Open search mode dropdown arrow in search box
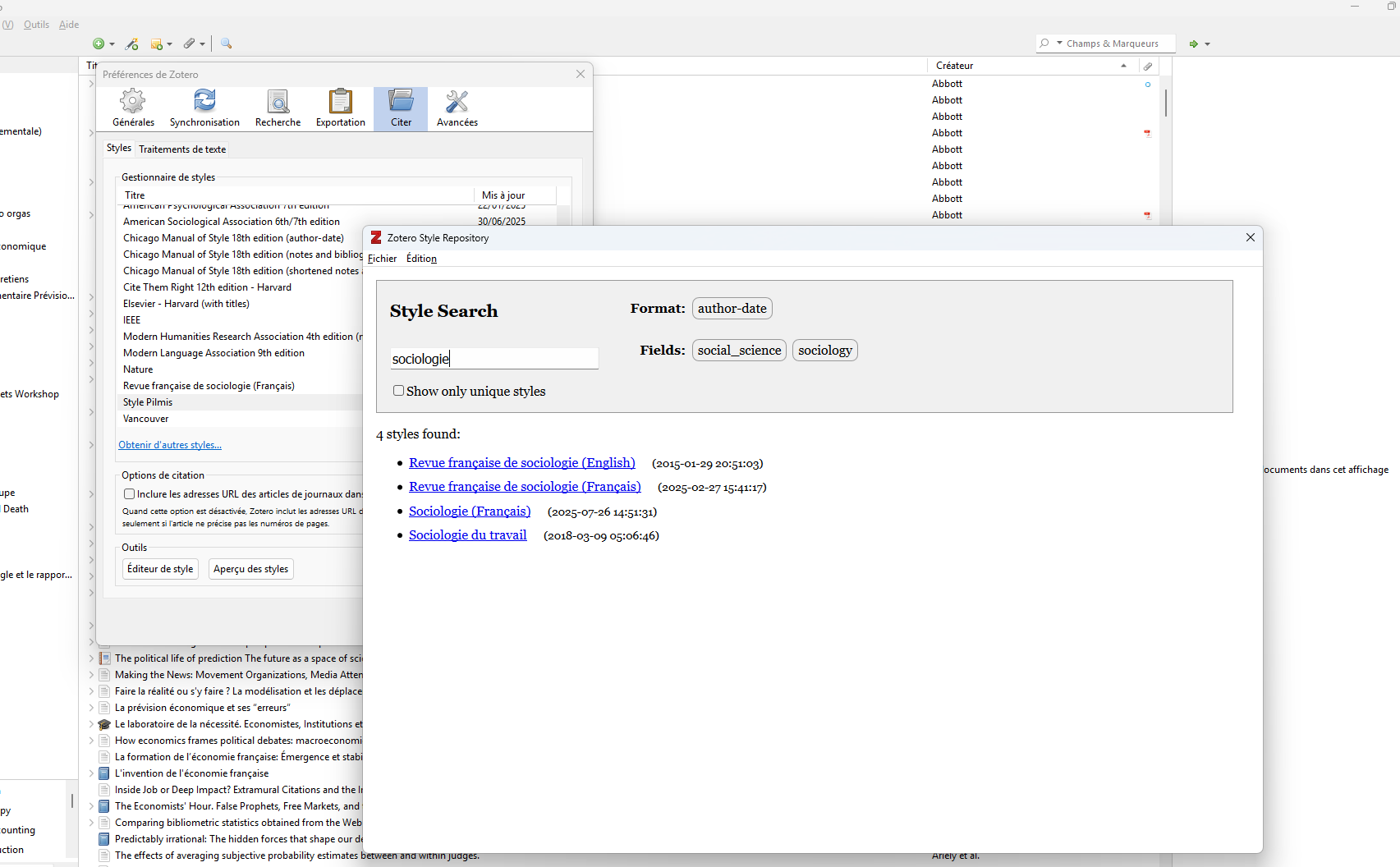This screenshot has height=867, width=1400. coord(1059,43)
